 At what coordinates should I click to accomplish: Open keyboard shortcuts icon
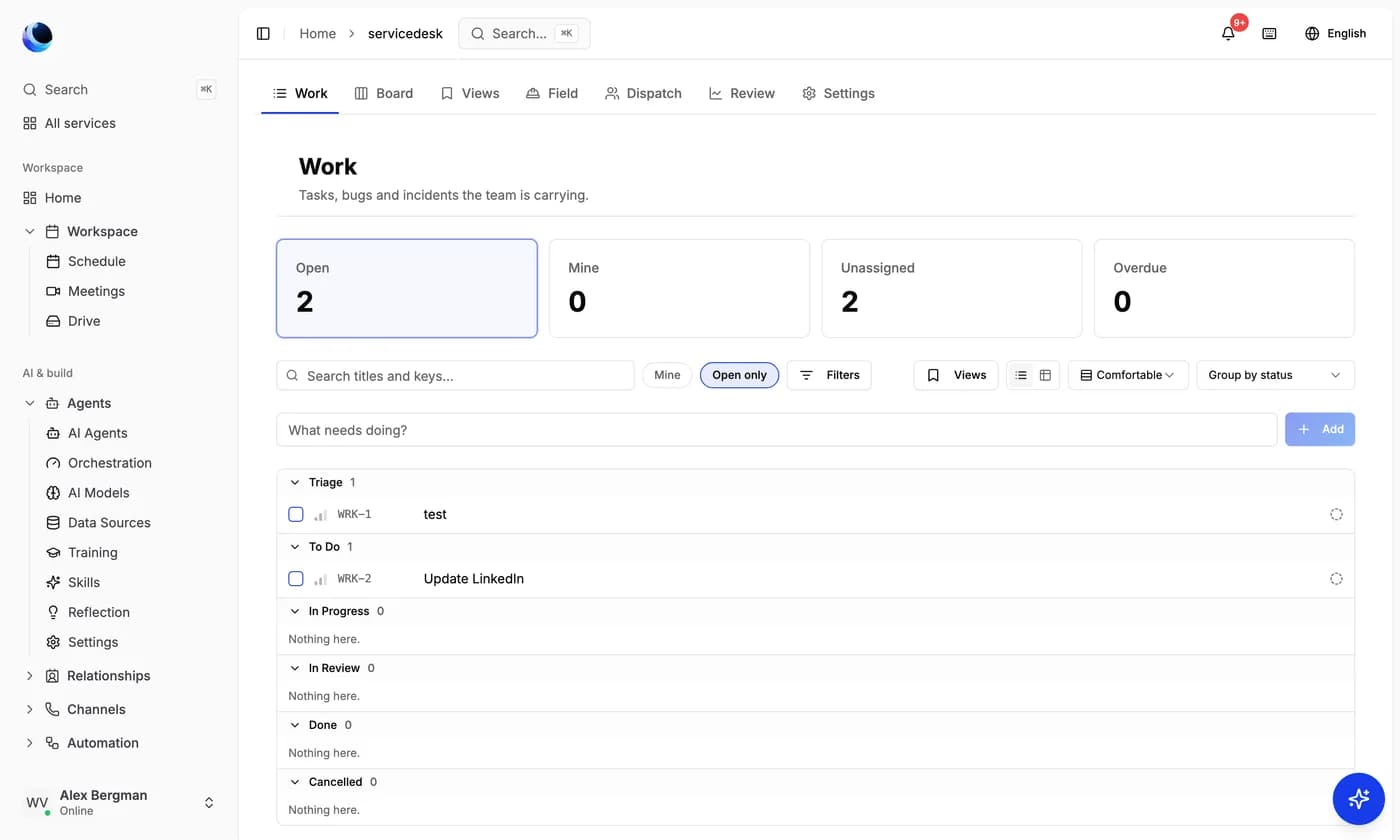pyautogui.click(x=1269, y=33)
